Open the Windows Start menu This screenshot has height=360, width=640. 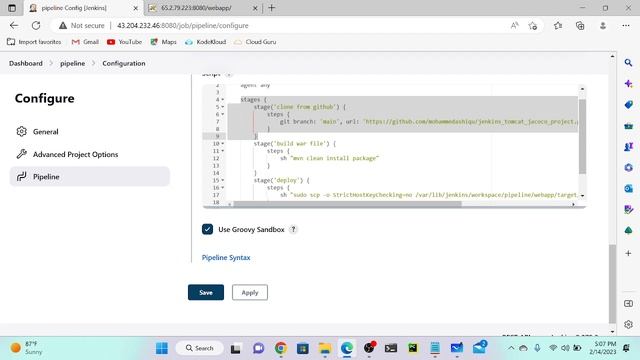pyautogui.click(x=162, y=348)
